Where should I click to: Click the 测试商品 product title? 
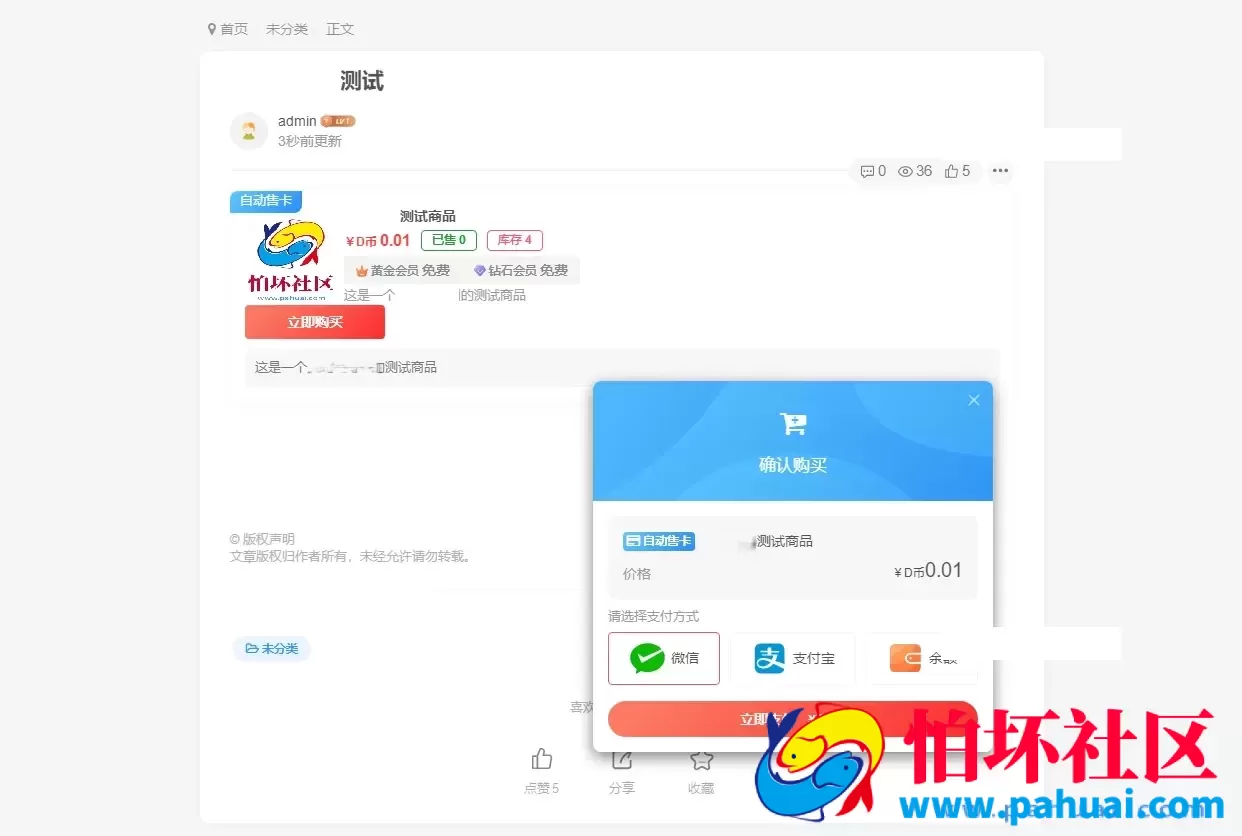pos(428,216)
